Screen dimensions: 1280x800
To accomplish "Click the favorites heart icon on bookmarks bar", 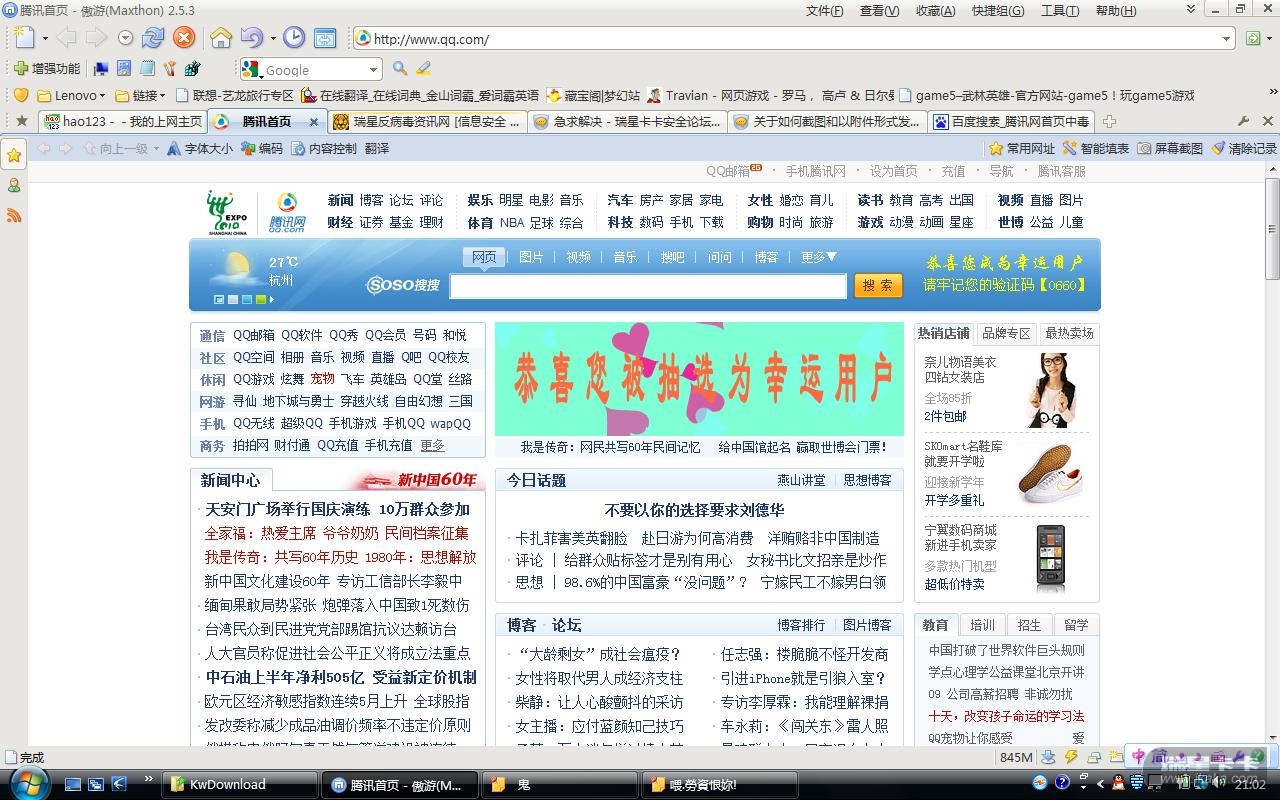I will pos(20,95).
